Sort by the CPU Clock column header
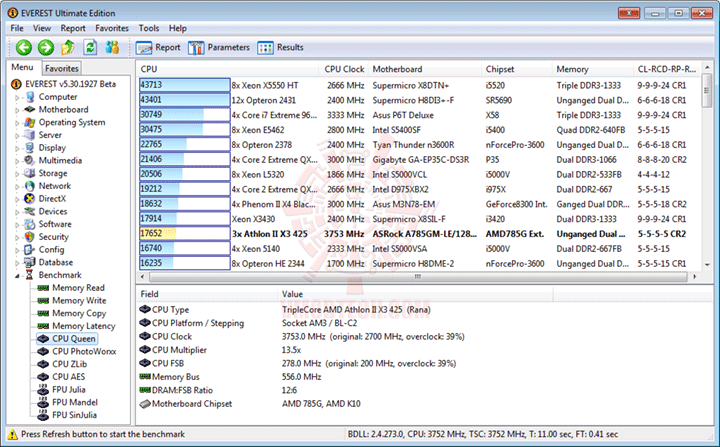Screen dimensions: 720x447 (343, 69)
